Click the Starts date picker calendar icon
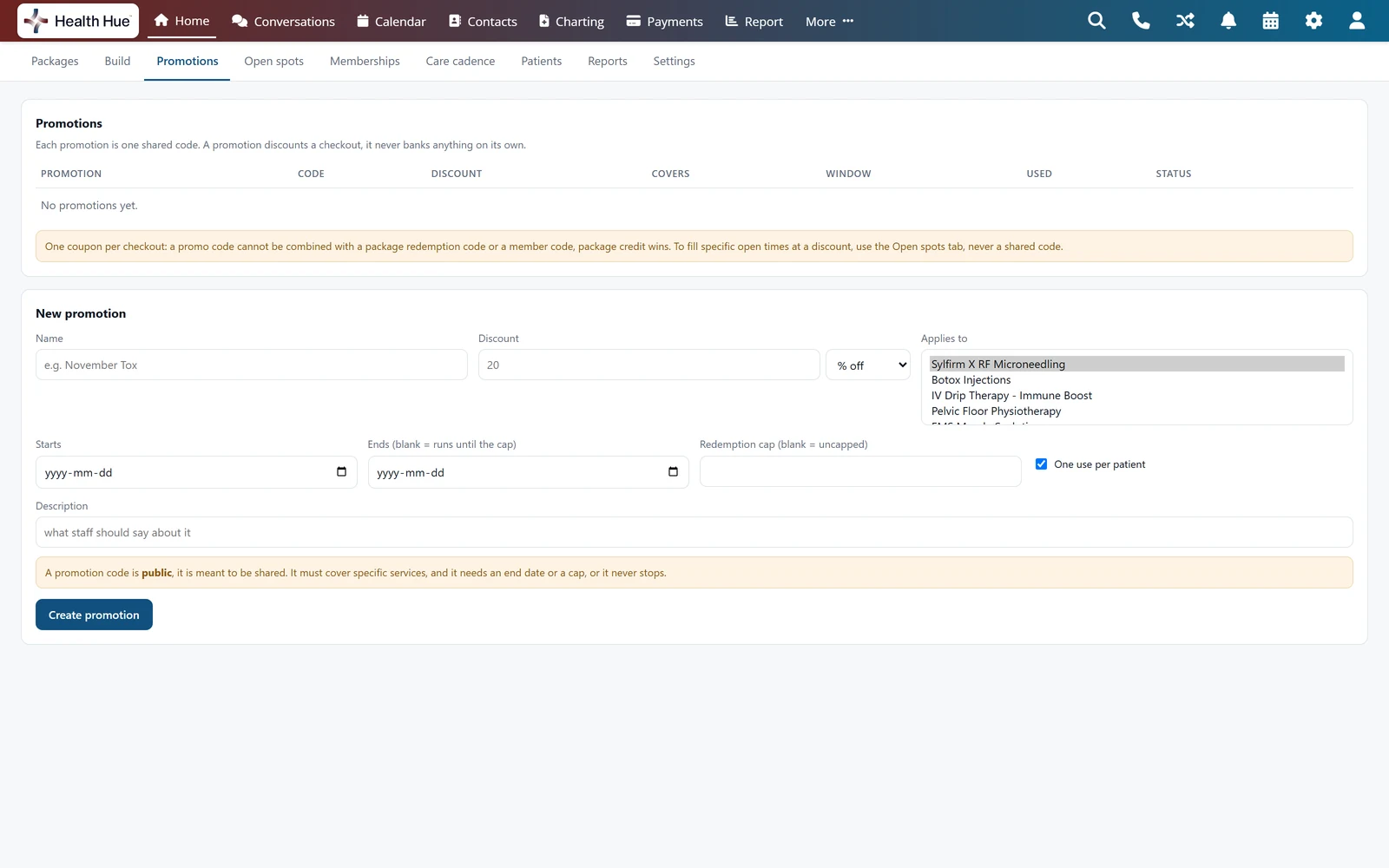The image size is (1389, 868). 341,472
